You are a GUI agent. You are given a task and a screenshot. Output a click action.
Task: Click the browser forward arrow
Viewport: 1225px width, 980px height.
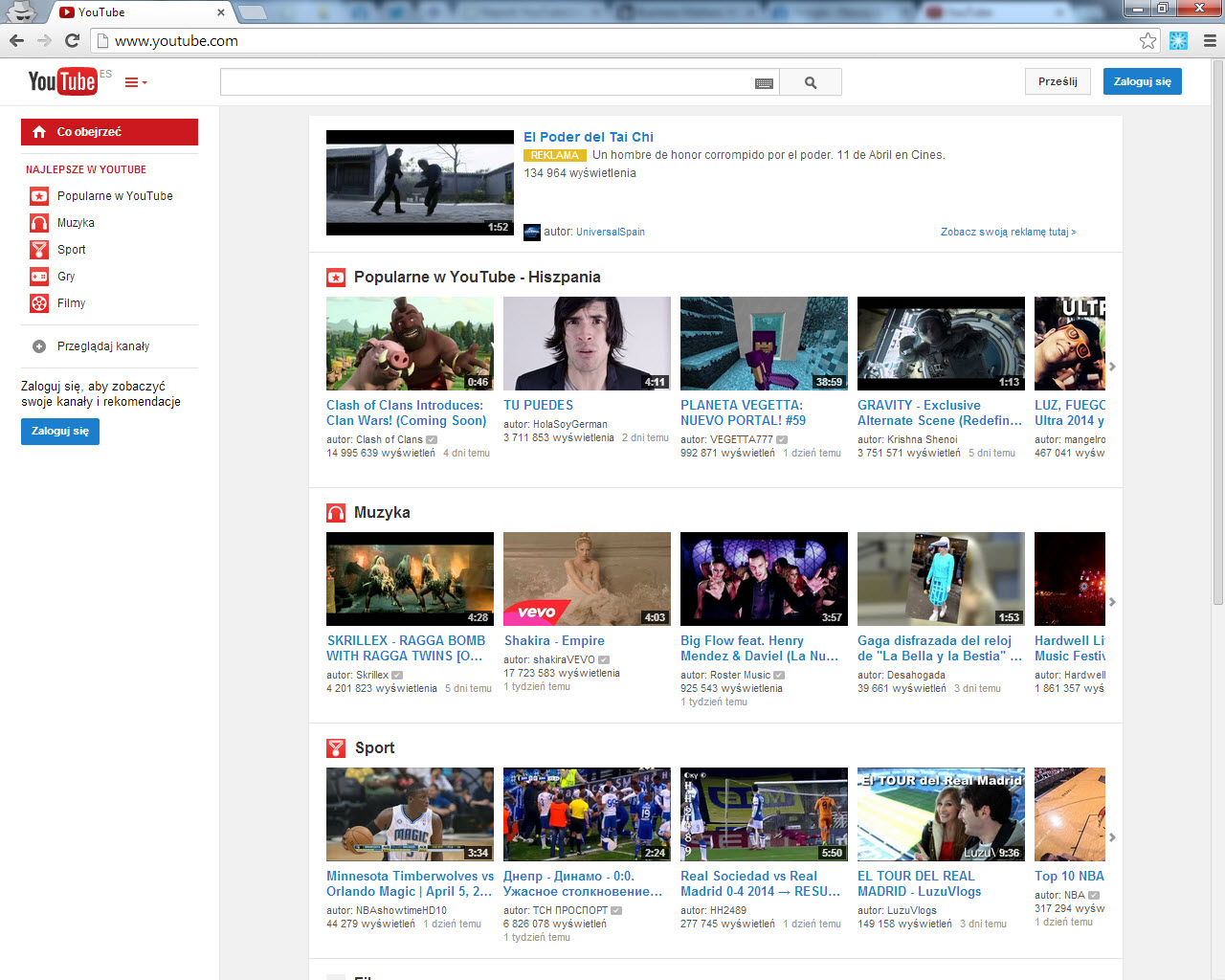click(44, 41)
